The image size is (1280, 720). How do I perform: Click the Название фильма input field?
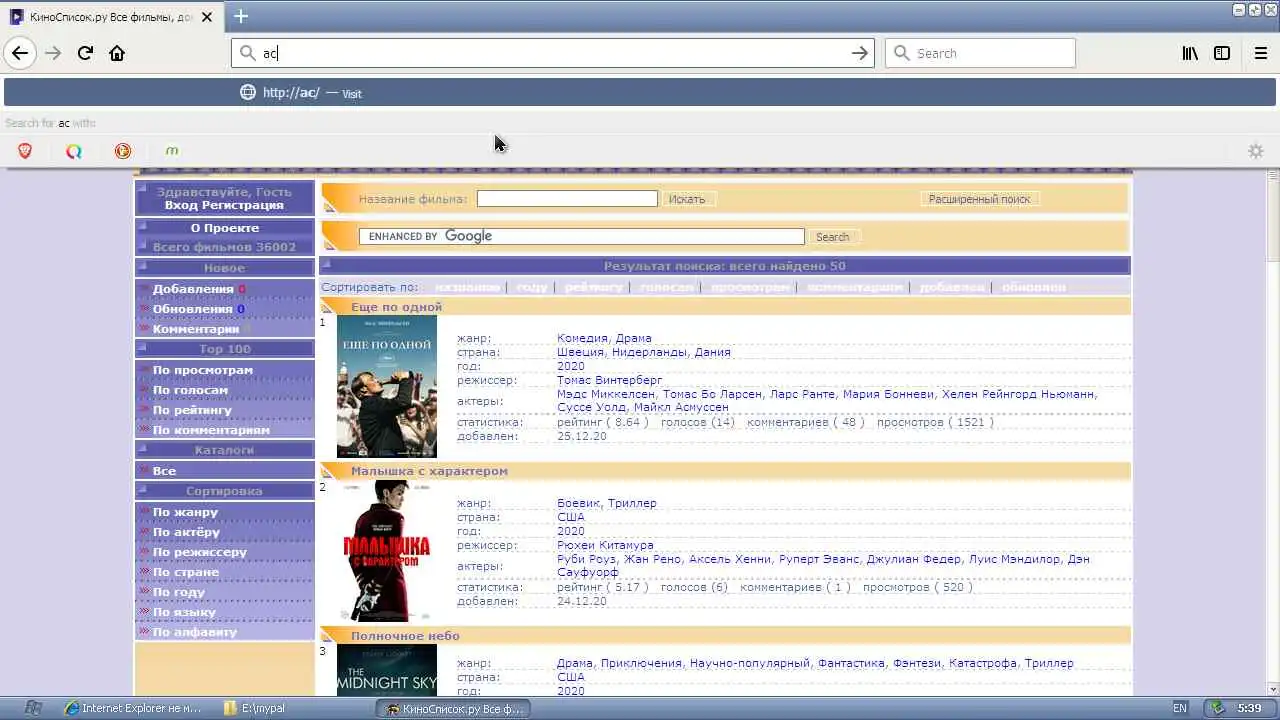pos(567,199)
